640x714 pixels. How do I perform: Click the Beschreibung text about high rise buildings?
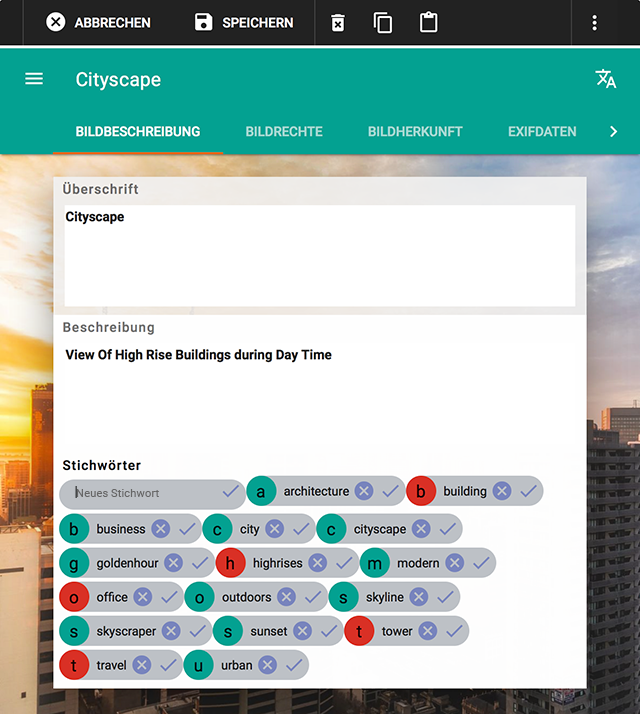pyautogui.click(x=199, y=355)
